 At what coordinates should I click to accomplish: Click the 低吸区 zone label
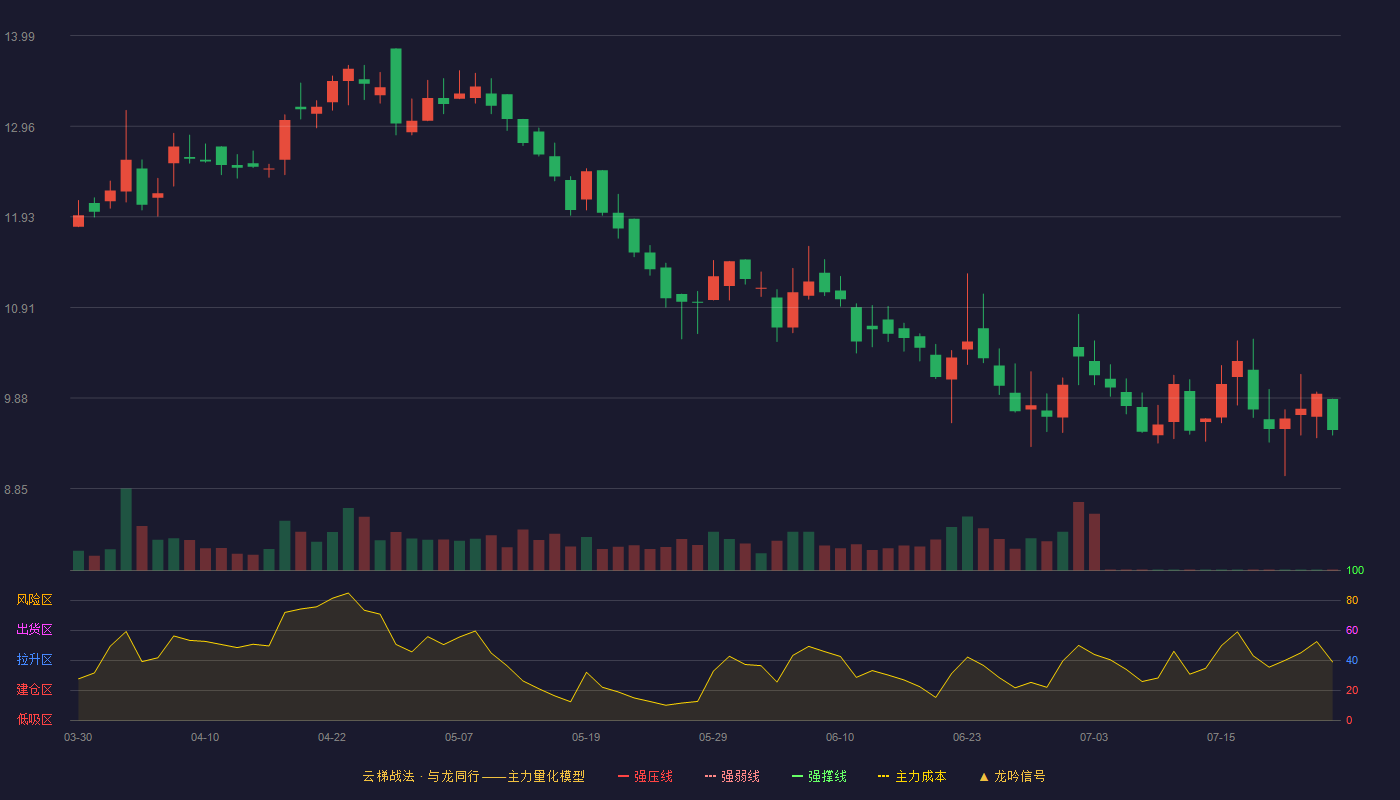[x=34, y=719]
